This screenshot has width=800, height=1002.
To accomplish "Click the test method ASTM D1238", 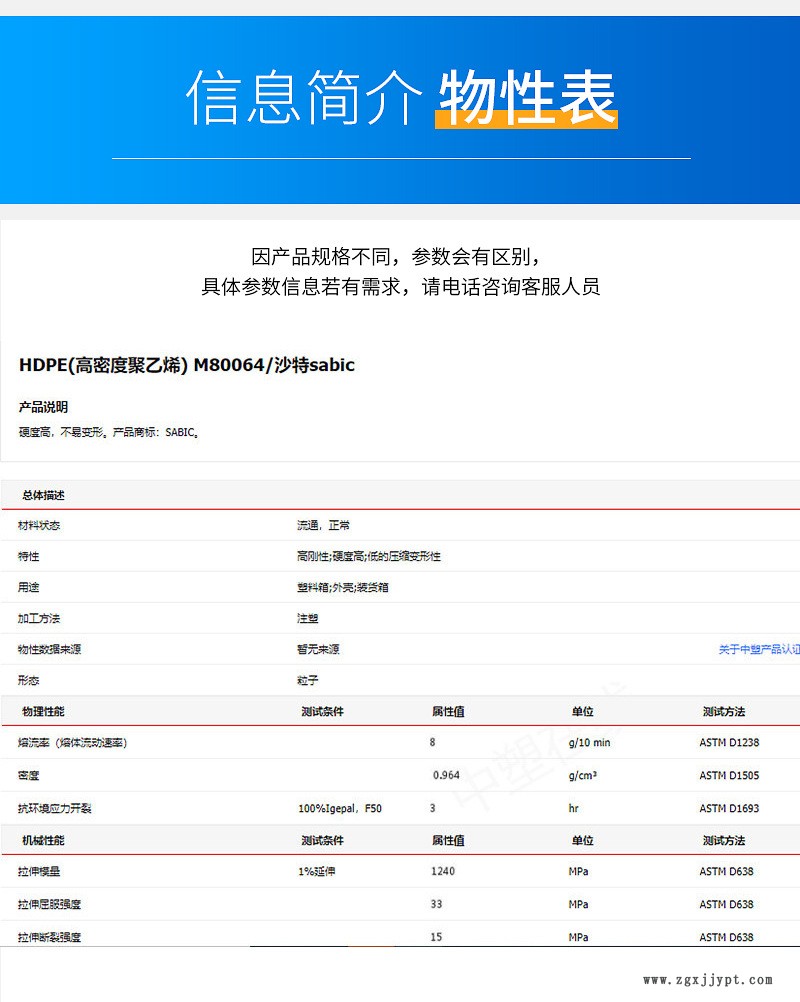I will coord(729,743).
